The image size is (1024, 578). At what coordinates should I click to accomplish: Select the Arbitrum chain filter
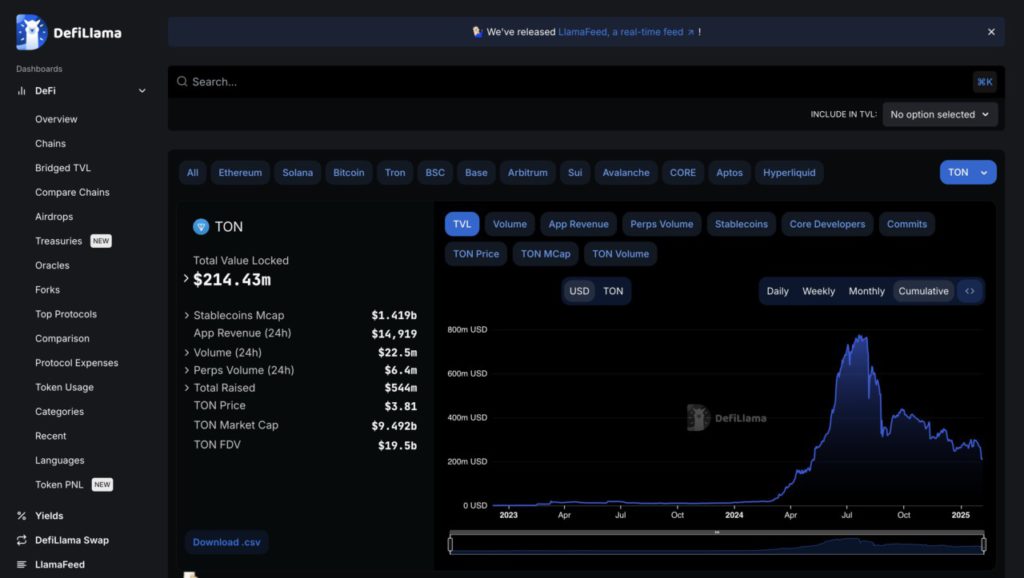tap(528, 172)
